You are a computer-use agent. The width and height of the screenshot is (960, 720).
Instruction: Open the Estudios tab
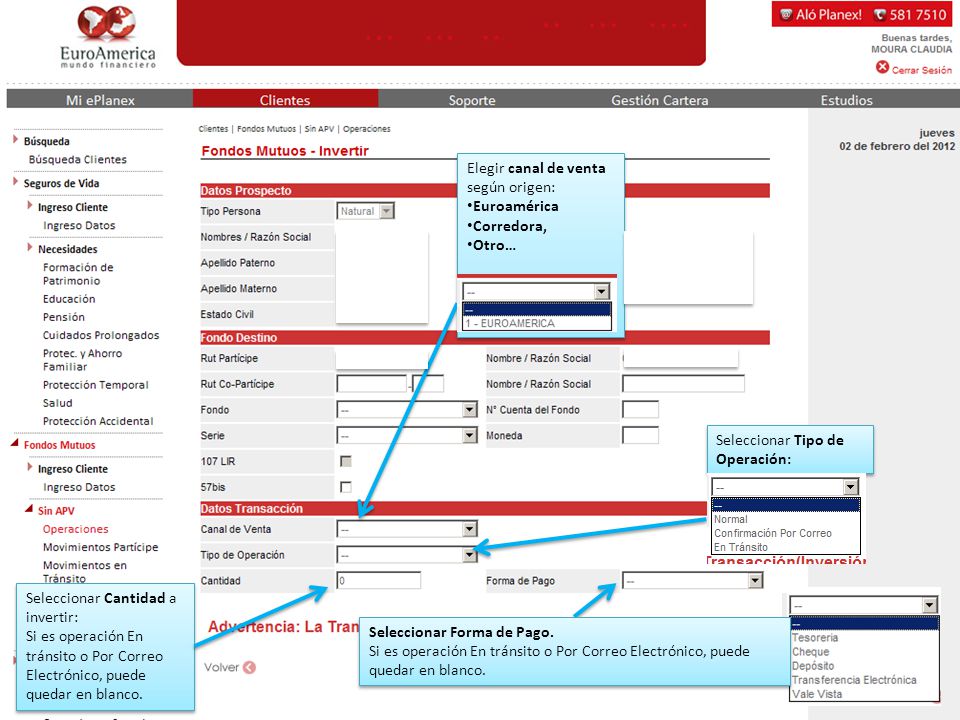click(x=847, y=100)
